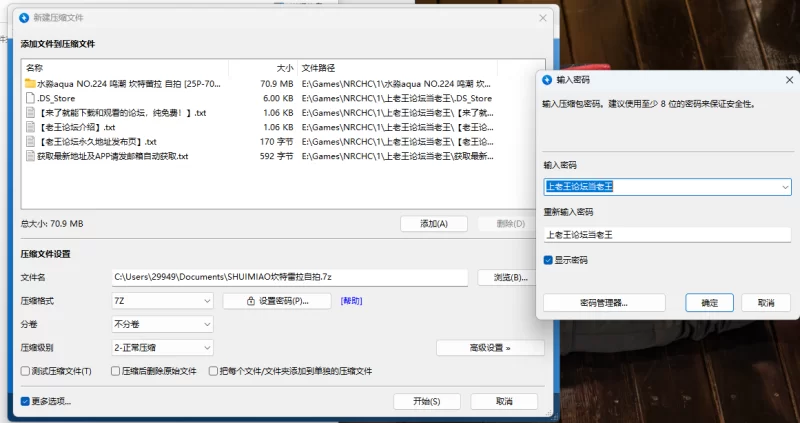Click the 【老王论坛永久地址发布页】.txt file icon
The height and width of the screenshot is (423, 800).
pos(30,142)
